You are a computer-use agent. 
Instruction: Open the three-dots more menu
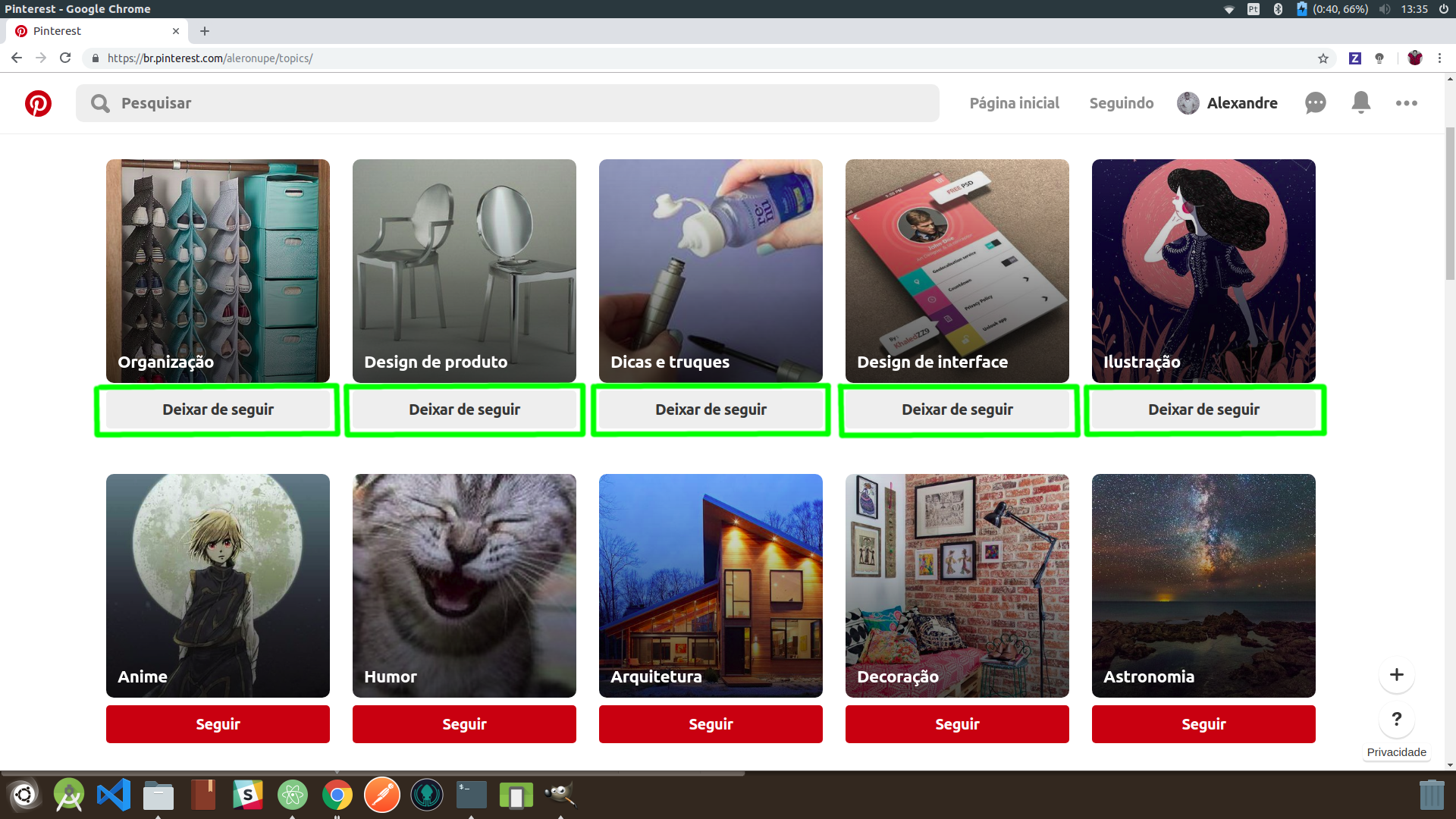click(1407, 103)
